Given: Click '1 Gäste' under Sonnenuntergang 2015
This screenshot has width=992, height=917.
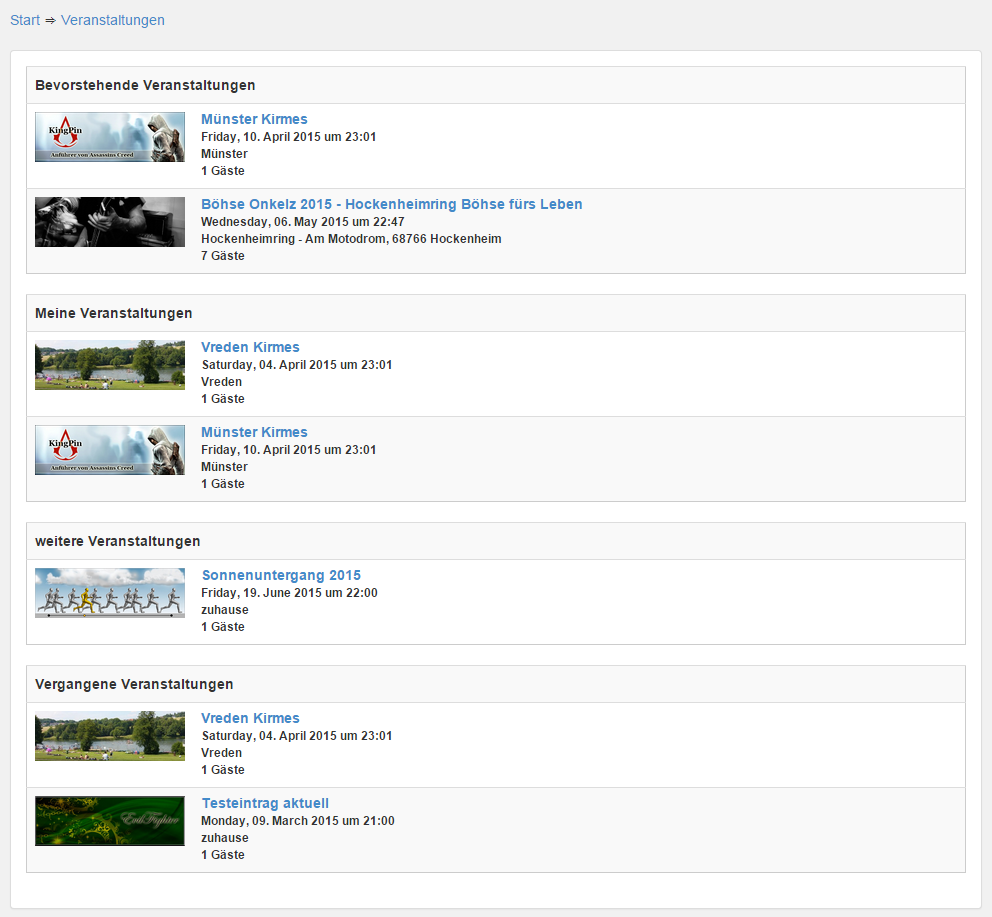Looking at the screenshot, I should (x=223, y=627).
